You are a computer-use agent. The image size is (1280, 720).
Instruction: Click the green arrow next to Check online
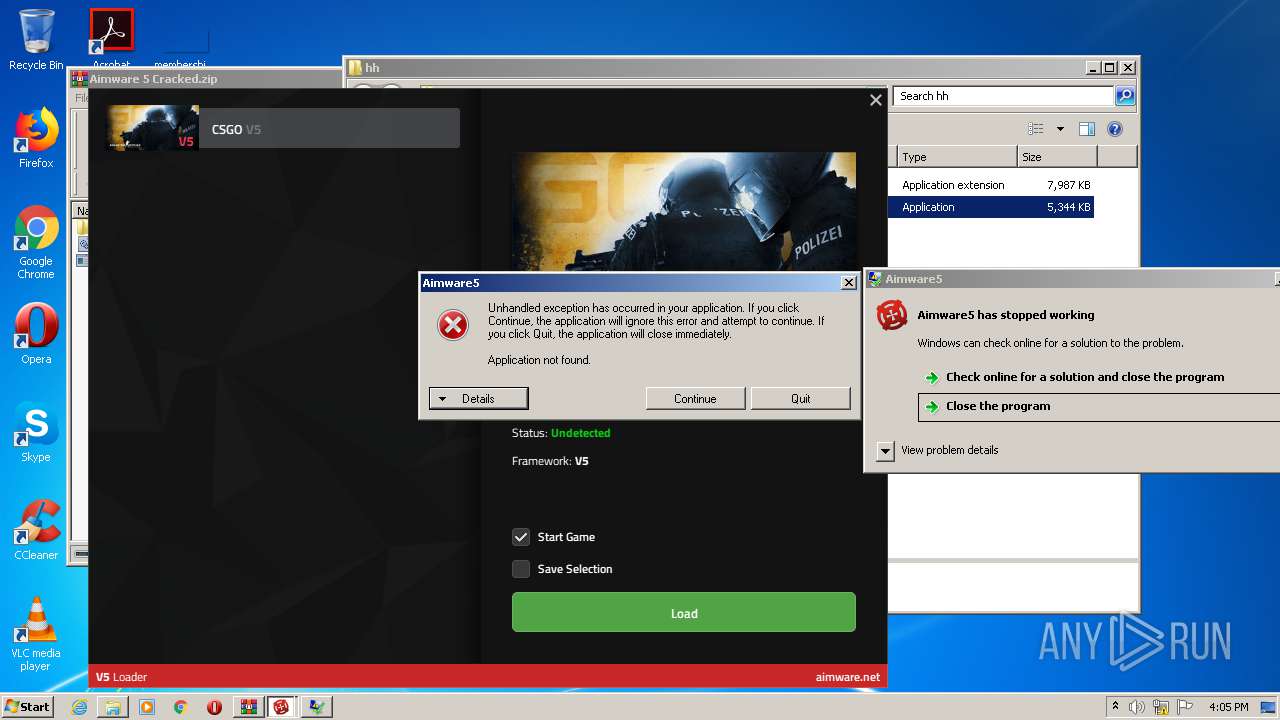tap(932, 378)
